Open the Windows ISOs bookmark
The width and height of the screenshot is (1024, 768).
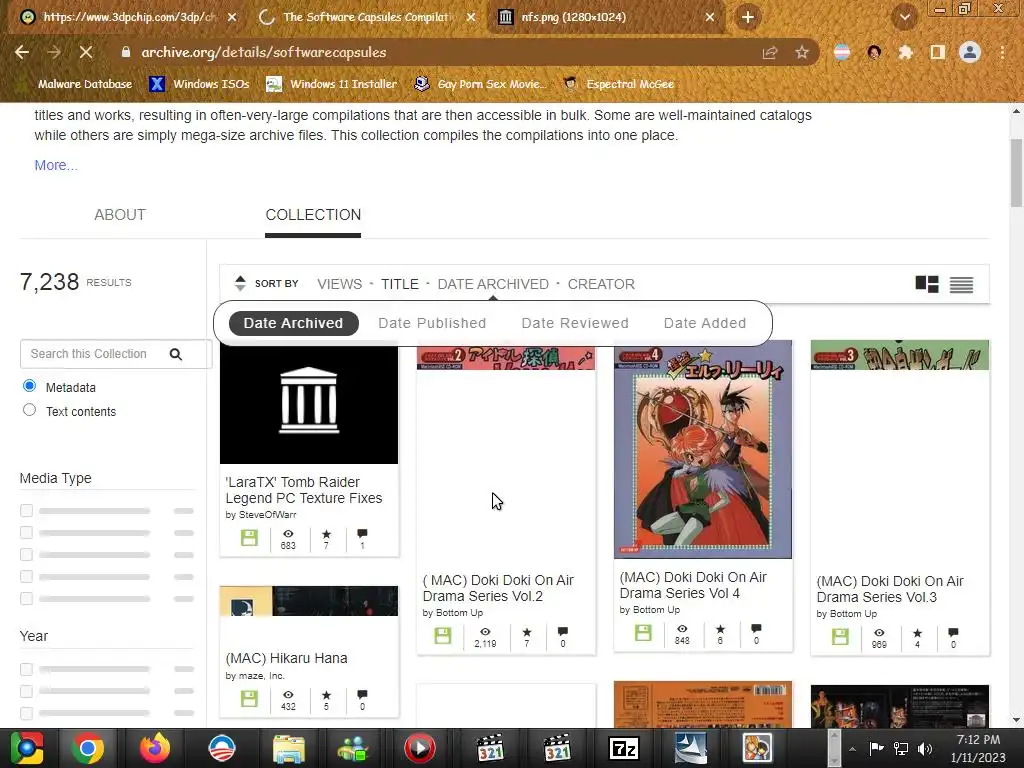[199, 84]
